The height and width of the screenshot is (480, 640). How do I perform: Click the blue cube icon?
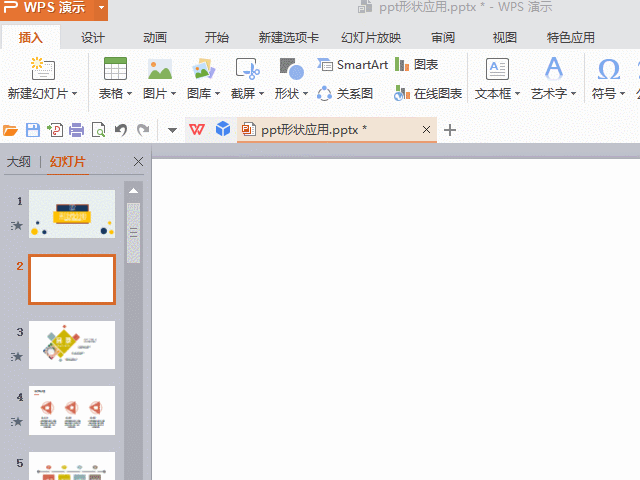[x=223, y=129]
